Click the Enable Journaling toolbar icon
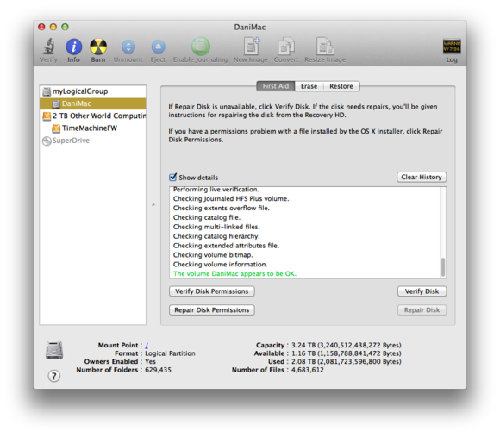Screen dimensions: 499x435 [x=200, y=46]
